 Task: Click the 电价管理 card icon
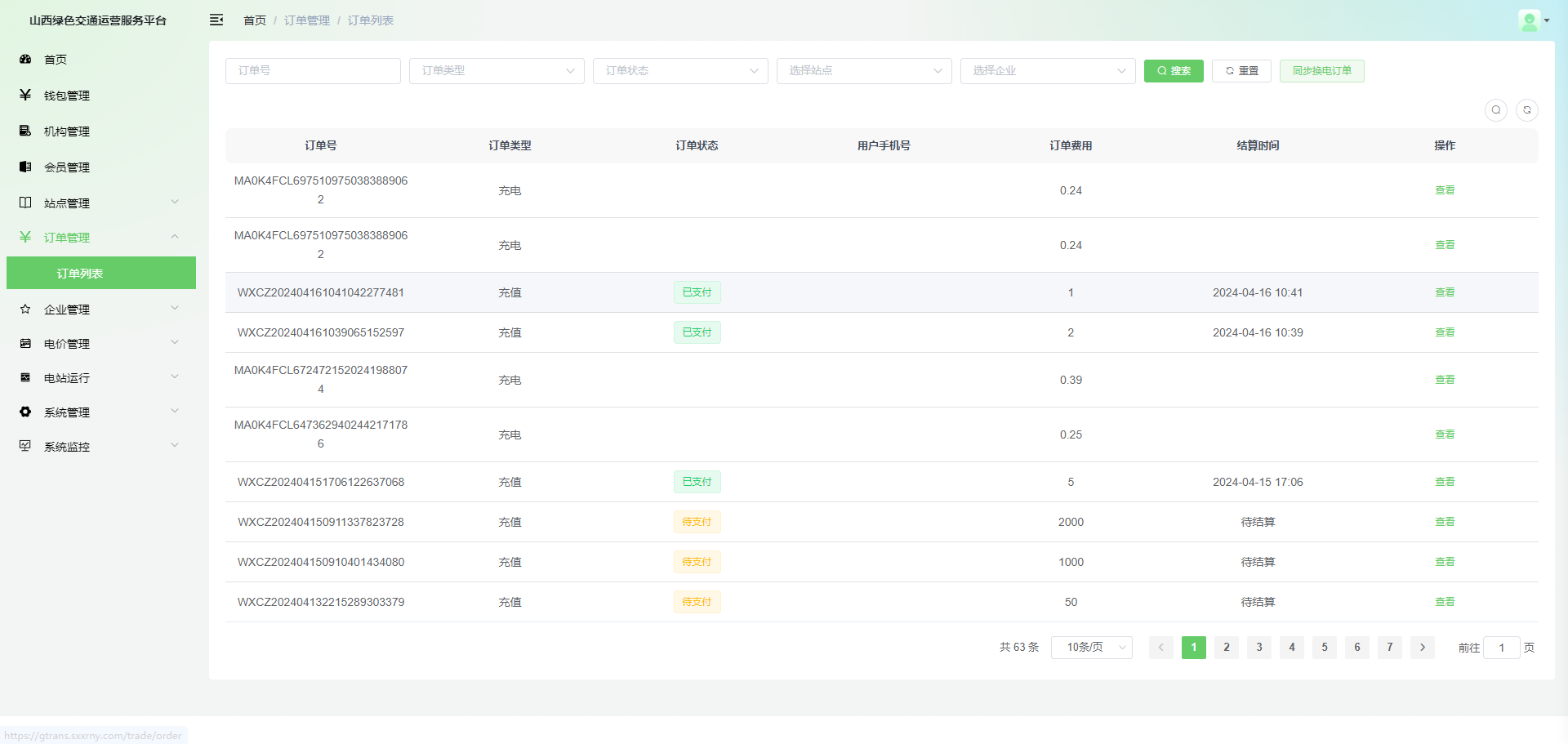pyautogui.click(x=25, y=343)
